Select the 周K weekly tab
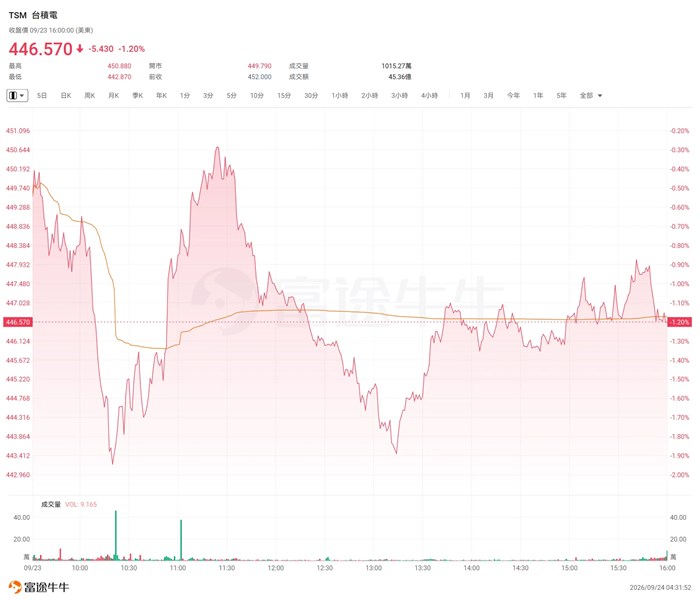The height and width of the screenshot is (602, 700). click(x=90, y=96)
